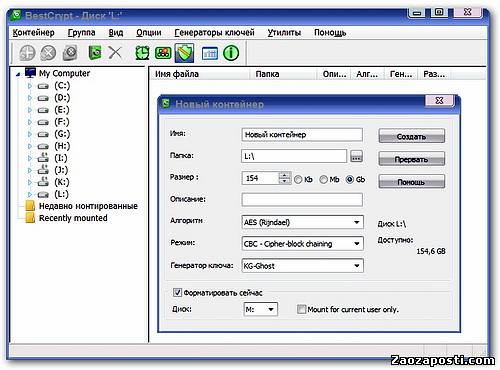Click the green info toolbar icon

pos(231,53)
